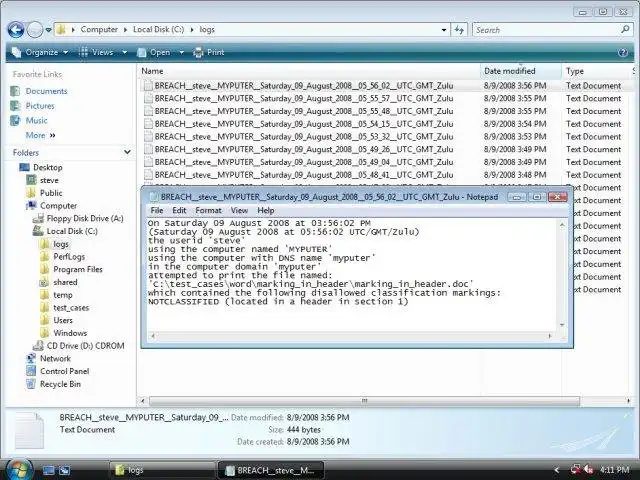Click inside the Search box
The width and height of the screenshot is (640, 480).
point(547,30)
